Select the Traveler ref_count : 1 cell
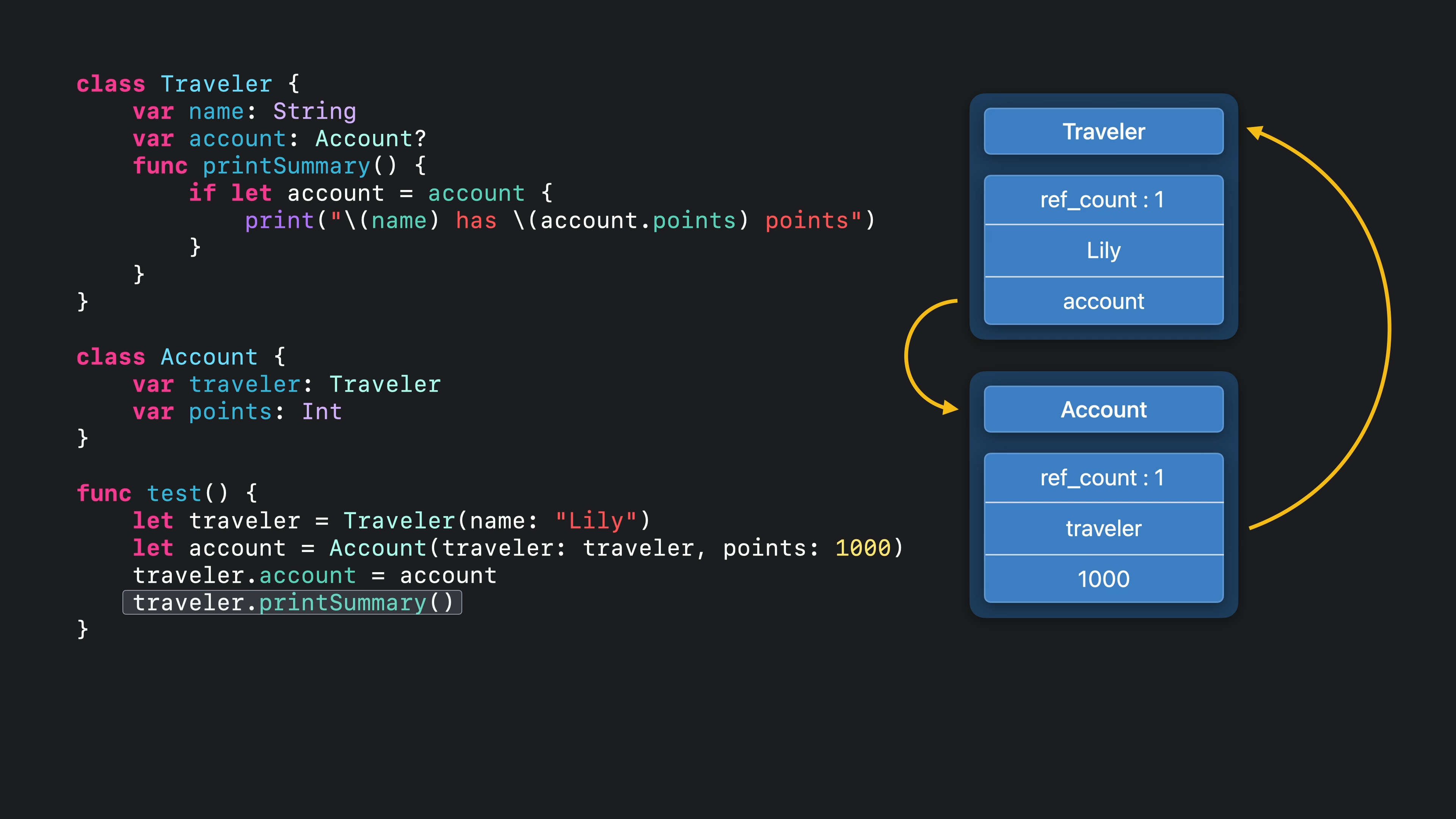 pos(1103,199)
